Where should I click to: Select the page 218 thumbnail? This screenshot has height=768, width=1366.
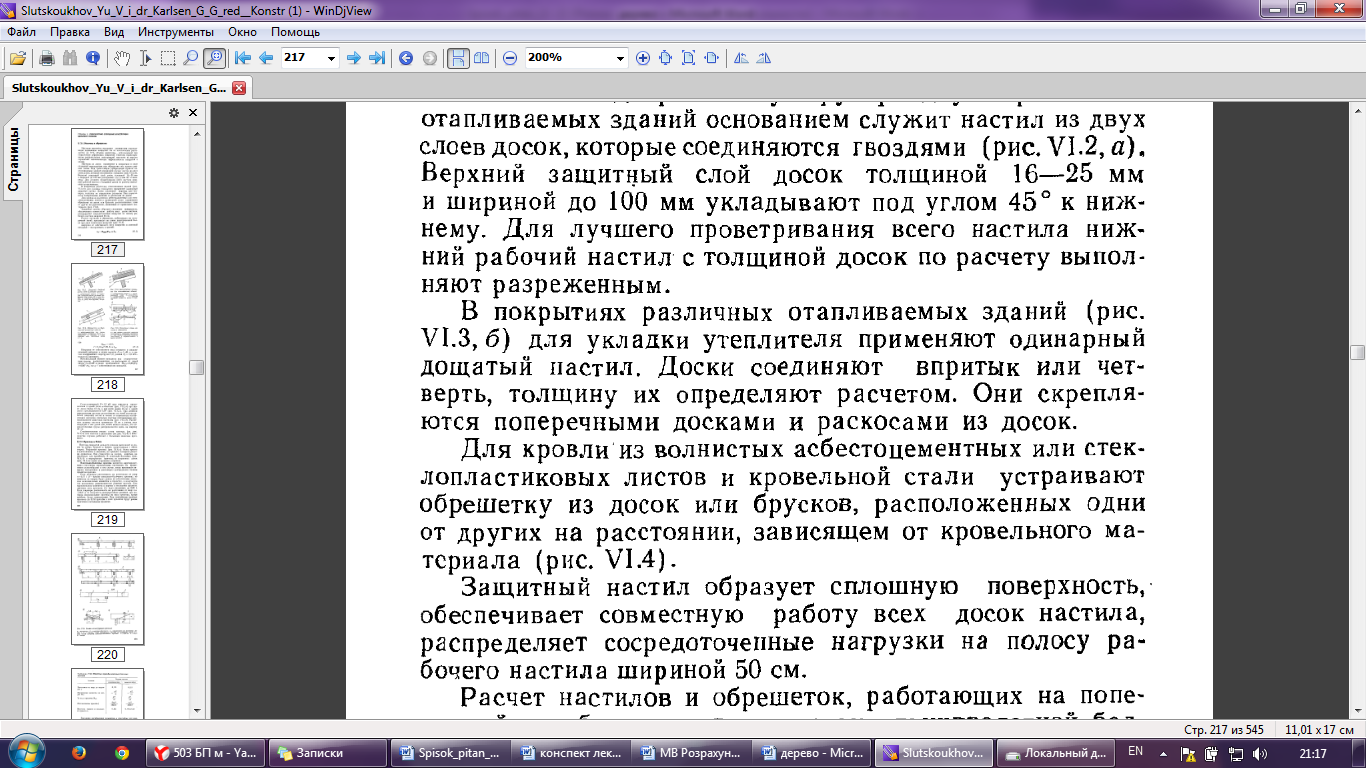point(106,319)
